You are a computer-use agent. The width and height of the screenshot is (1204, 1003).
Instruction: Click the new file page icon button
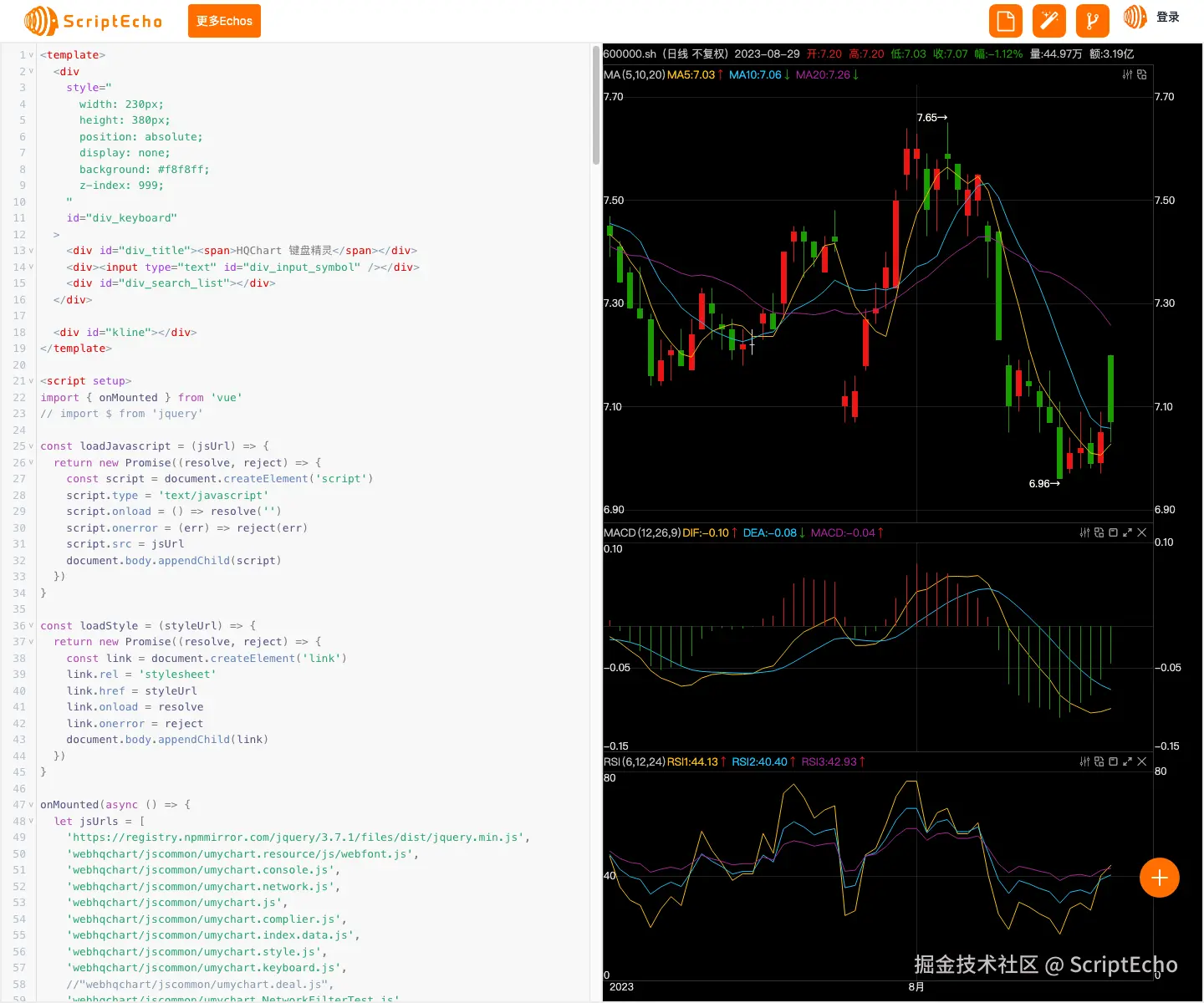coord(1006,21)
